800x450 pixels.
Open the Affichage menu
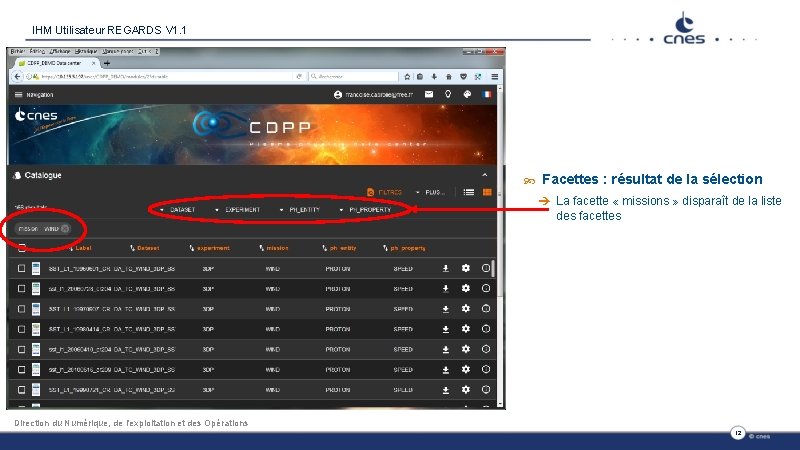(x=60, y=52)
